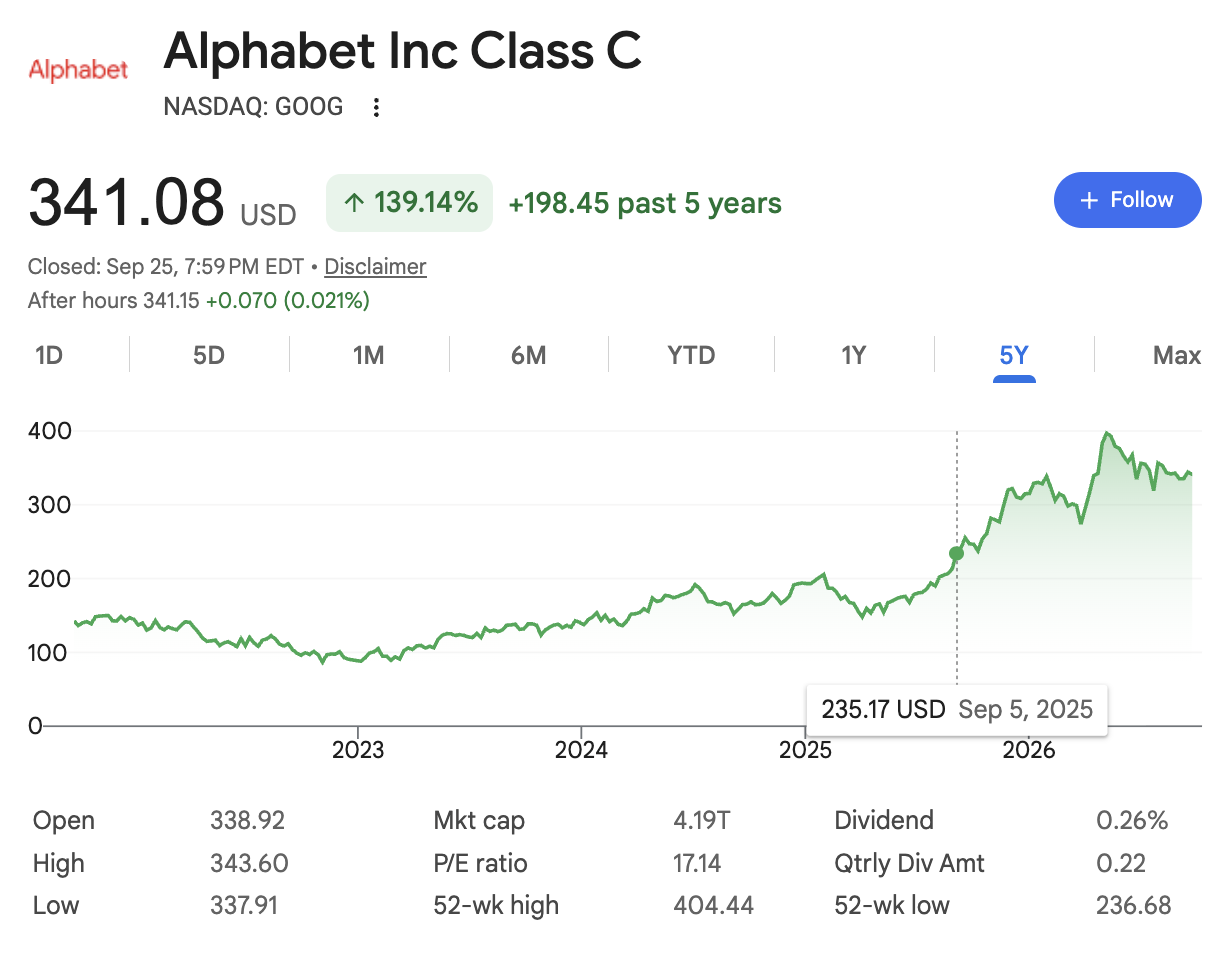Viewport: 1212px width, 960px height.
Task: Show the YTD chart range
Action: pos(691,355)
